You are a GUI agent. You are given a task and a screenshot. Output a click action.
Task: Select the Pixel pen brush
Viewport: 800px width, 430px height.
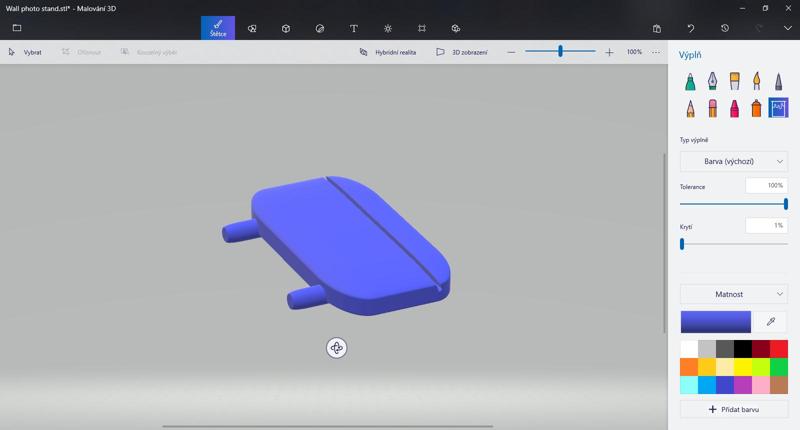pos(778,82)
